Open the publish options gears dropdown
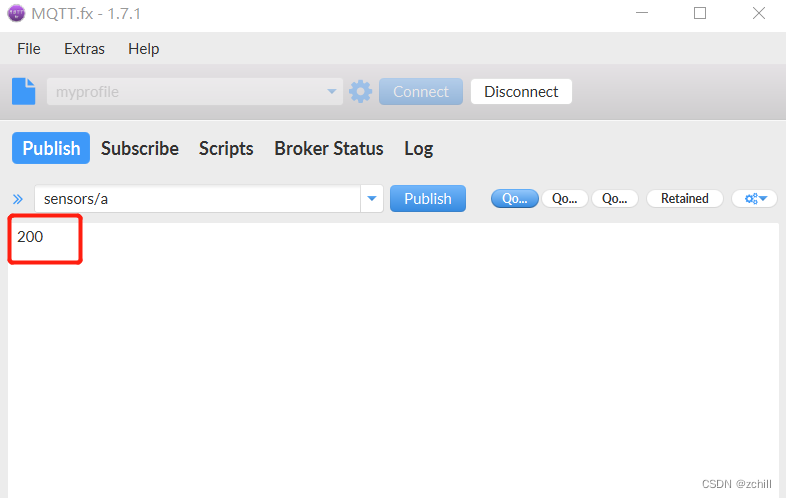 (x=754, y=199)
